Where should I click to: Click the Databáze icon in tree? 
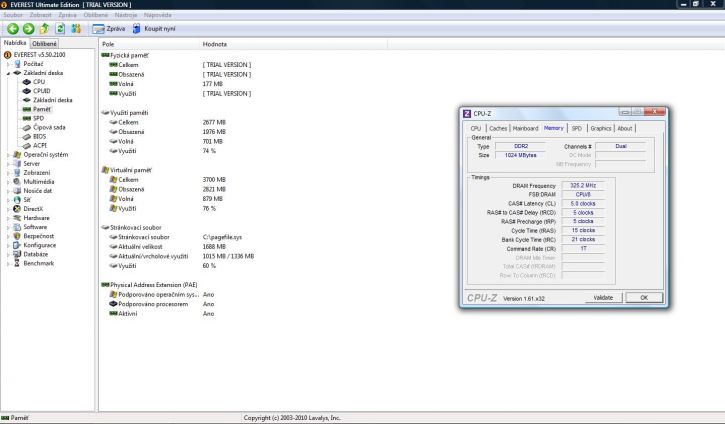[17, 254]
